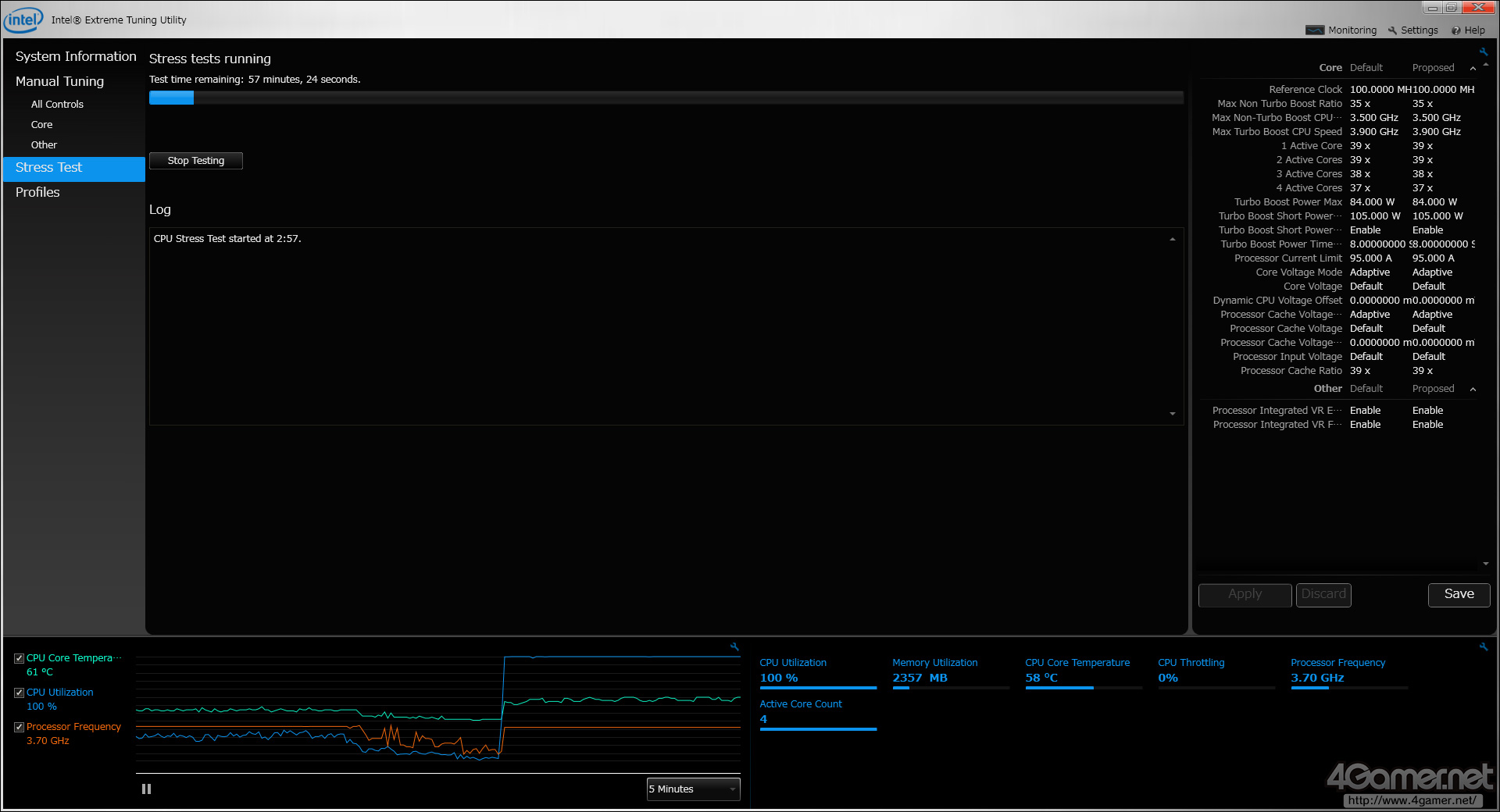The image size is (1500, 812).
Task: Collapse the Other section chevron
Action: tap(1473, 389)
